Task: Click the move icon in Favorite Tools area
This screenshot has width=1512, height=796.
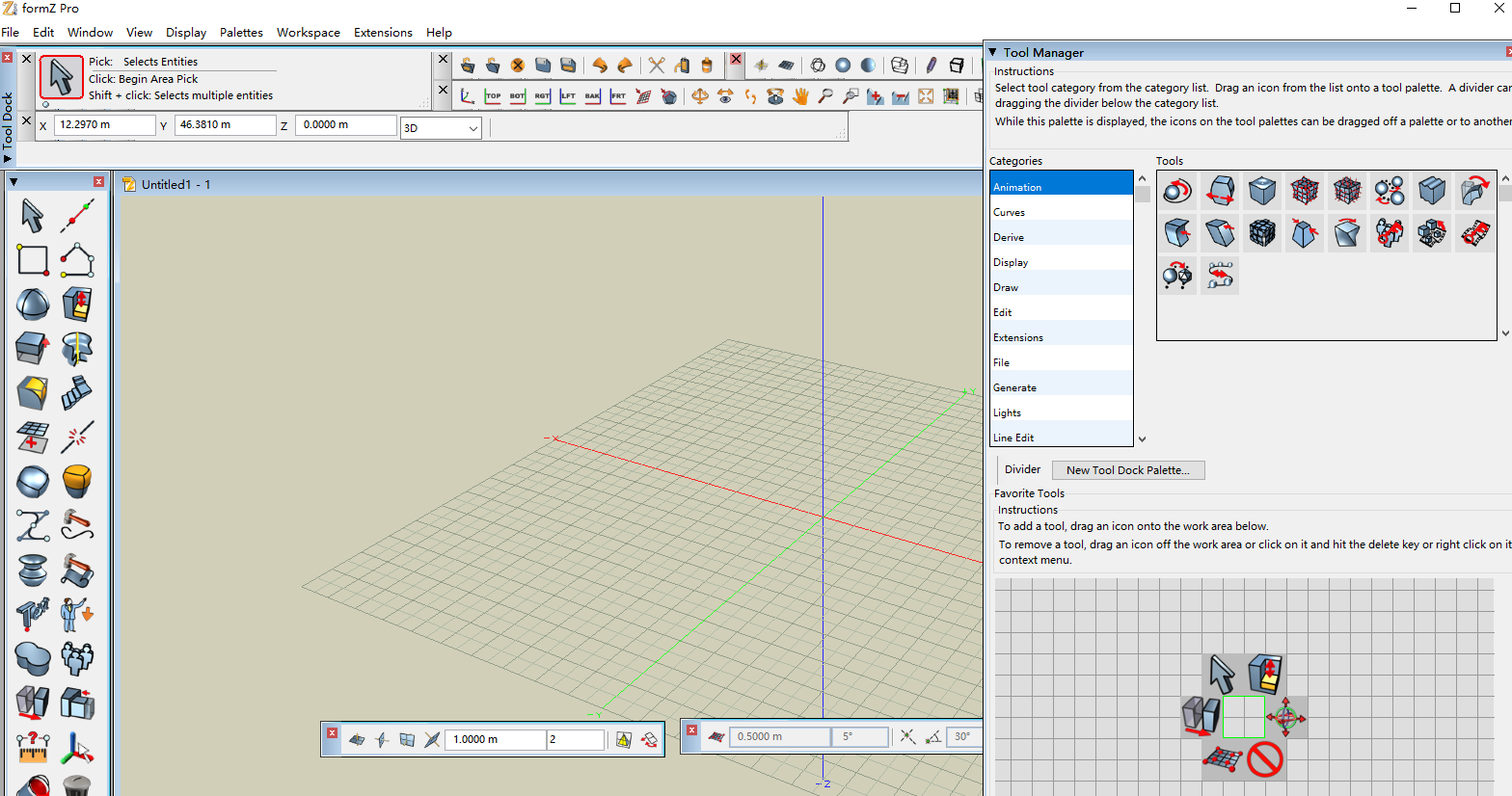Action: 1285,717
